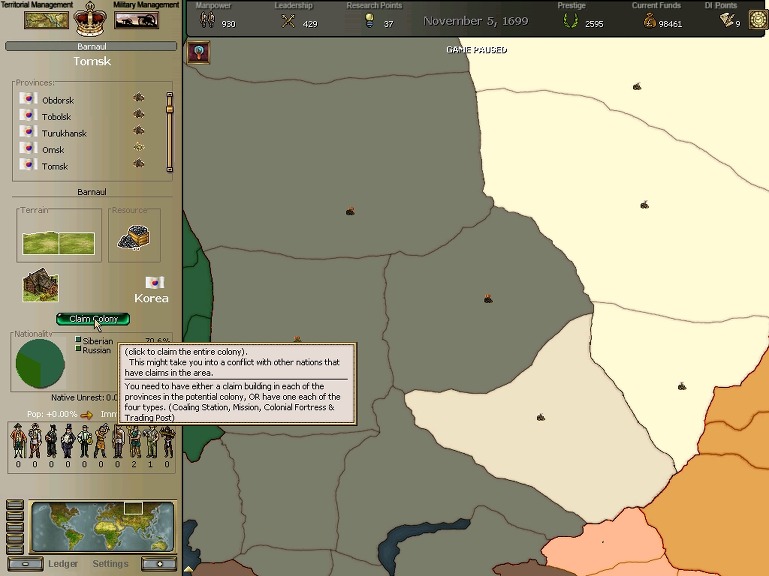Viewport: 769px width, 576px height.
Task: Click the royal crown emblem
Action: coord(90,19)
